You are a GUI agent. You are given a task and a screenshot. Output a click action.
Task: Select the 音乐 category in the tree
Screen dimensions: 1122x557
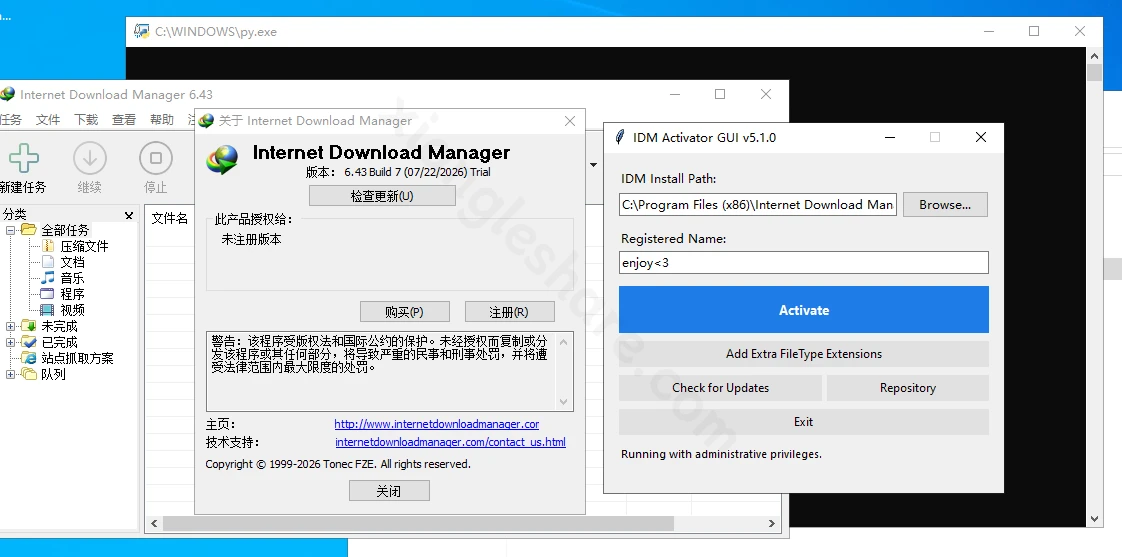[x=72, y=278]
